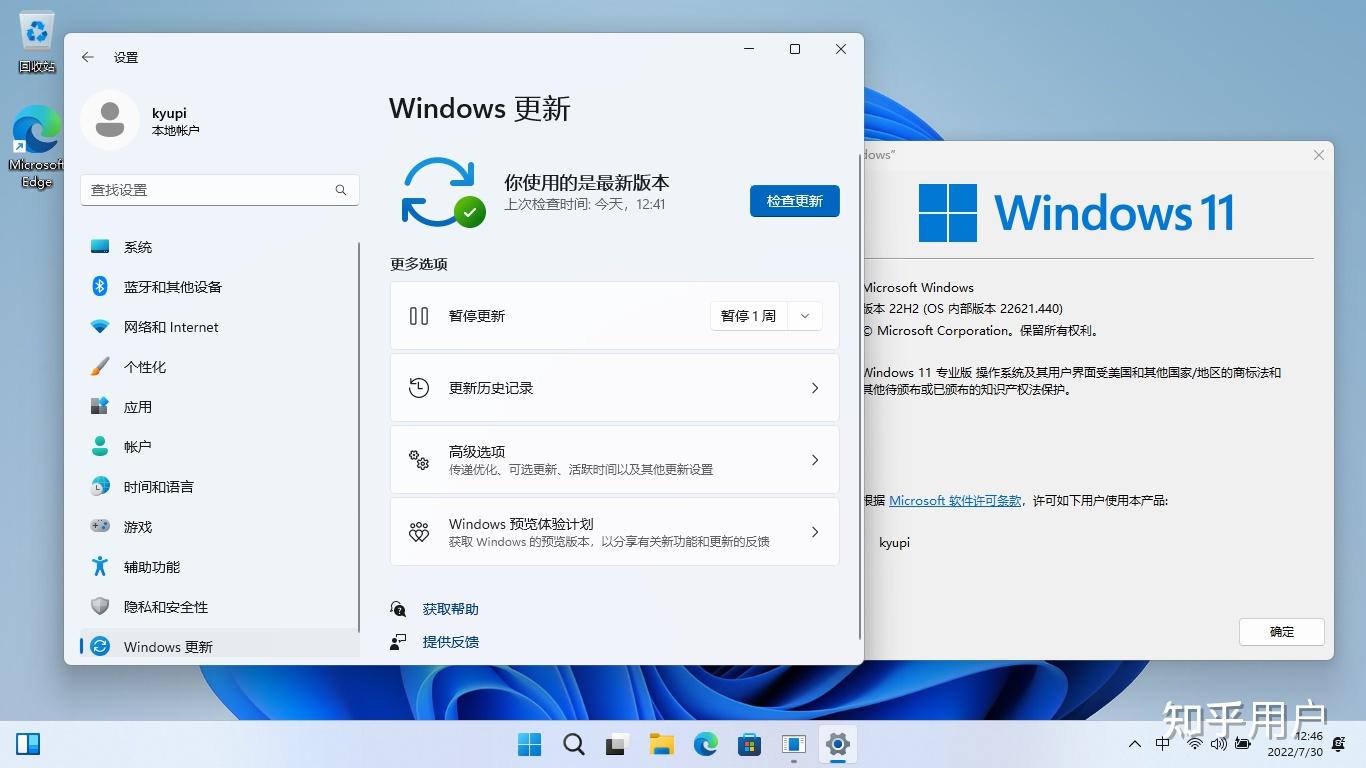The width and height of the screenshot is (1366, 768).
Task: Launch Microsoft Store from the taskbar
Action: (x=749, y=744)
